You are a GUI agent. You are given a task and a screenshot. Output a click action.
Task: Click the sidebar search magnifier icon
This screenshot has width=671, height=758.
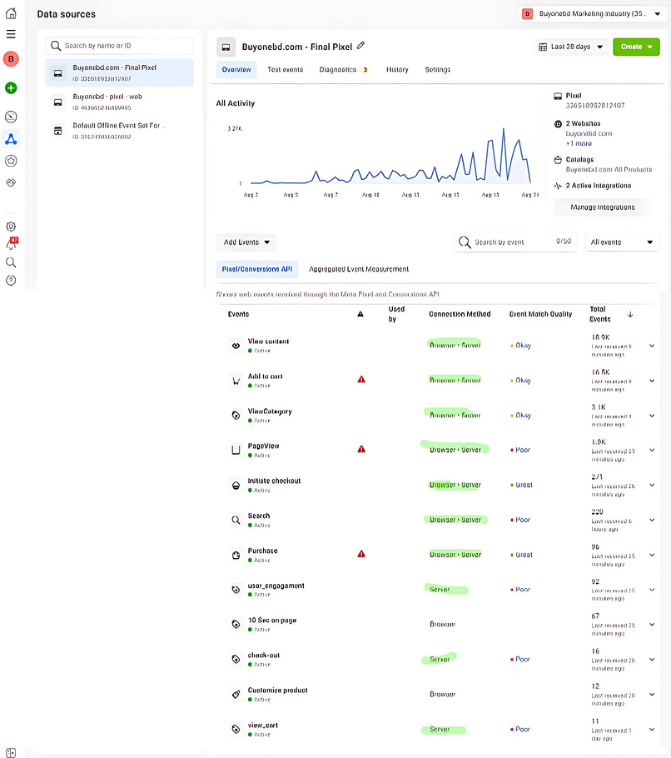(11, 262)
